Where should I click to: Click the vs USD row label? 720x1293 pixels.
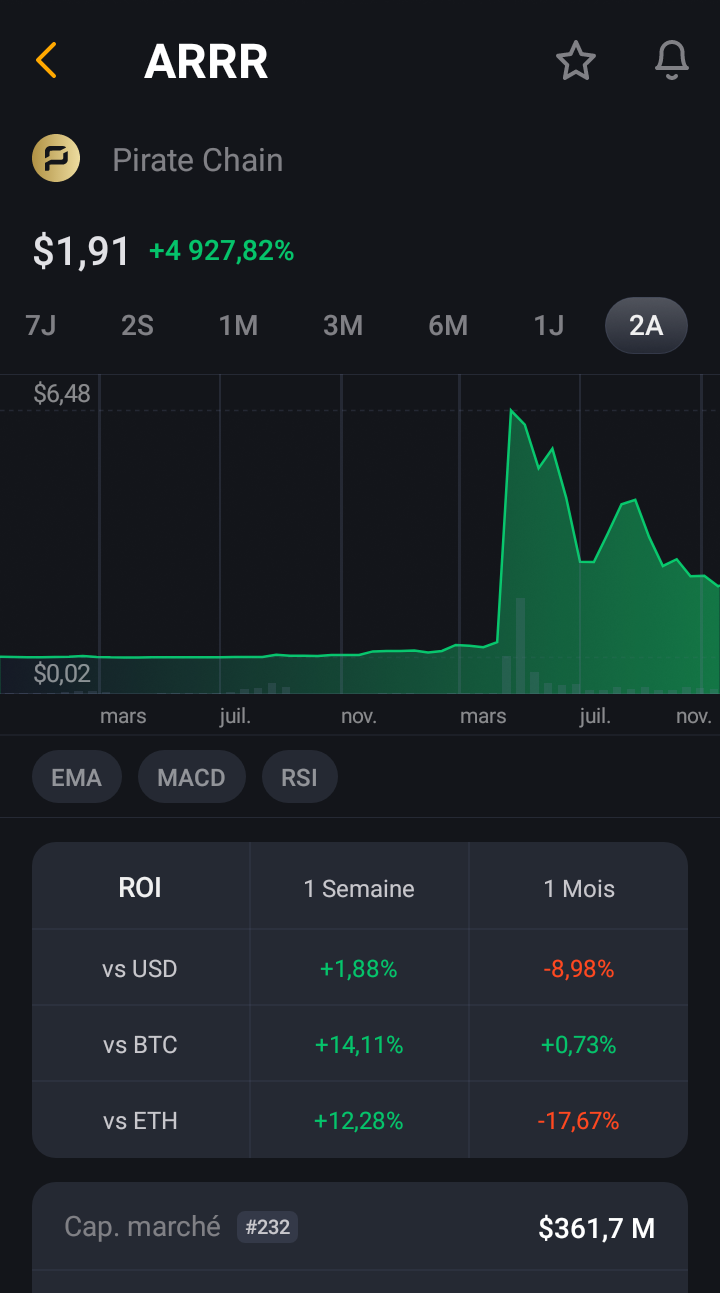click(x=140, y=969)
